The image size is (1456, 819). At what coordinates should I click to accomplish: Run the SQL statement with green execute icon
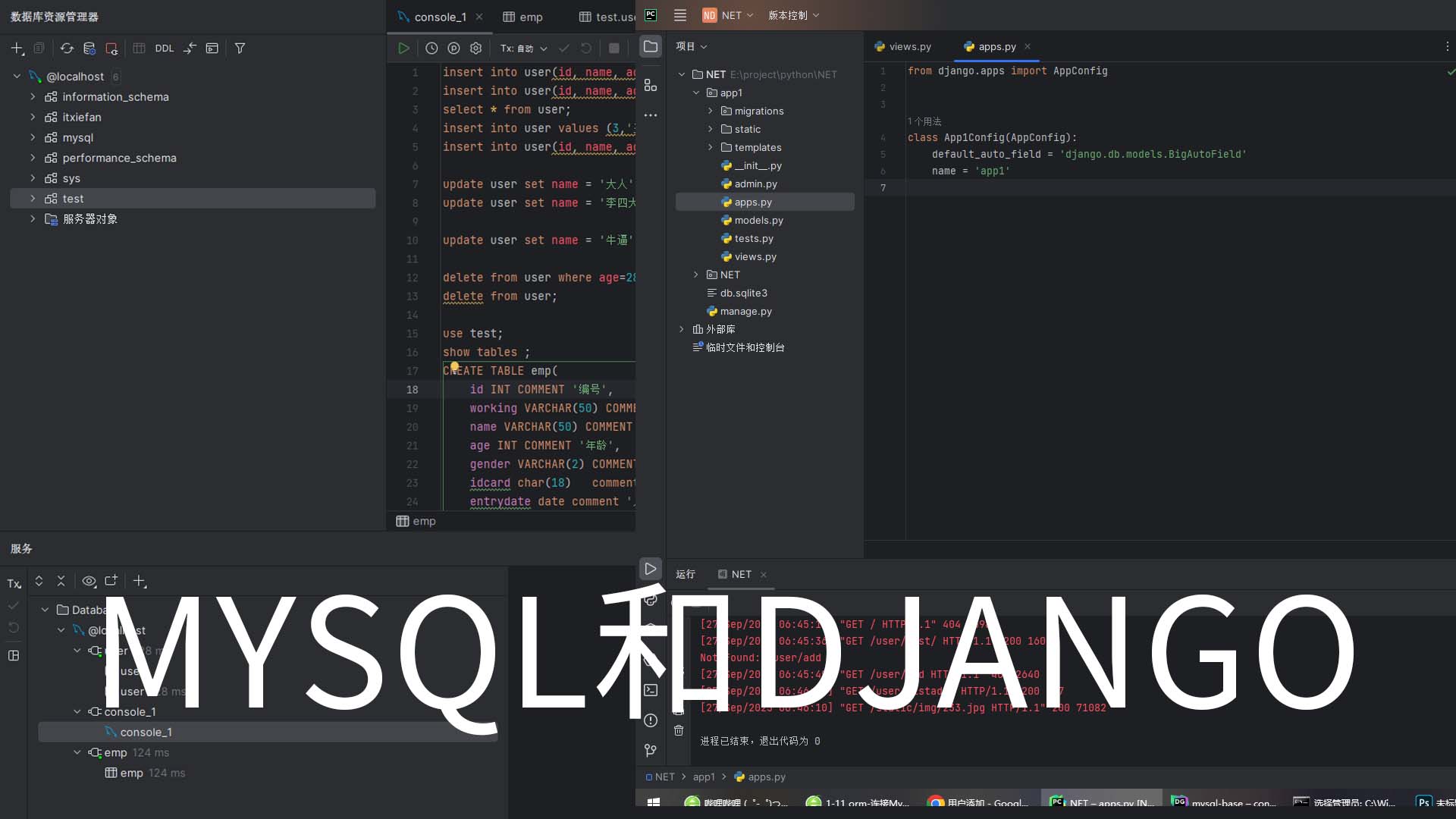point(404,49)
